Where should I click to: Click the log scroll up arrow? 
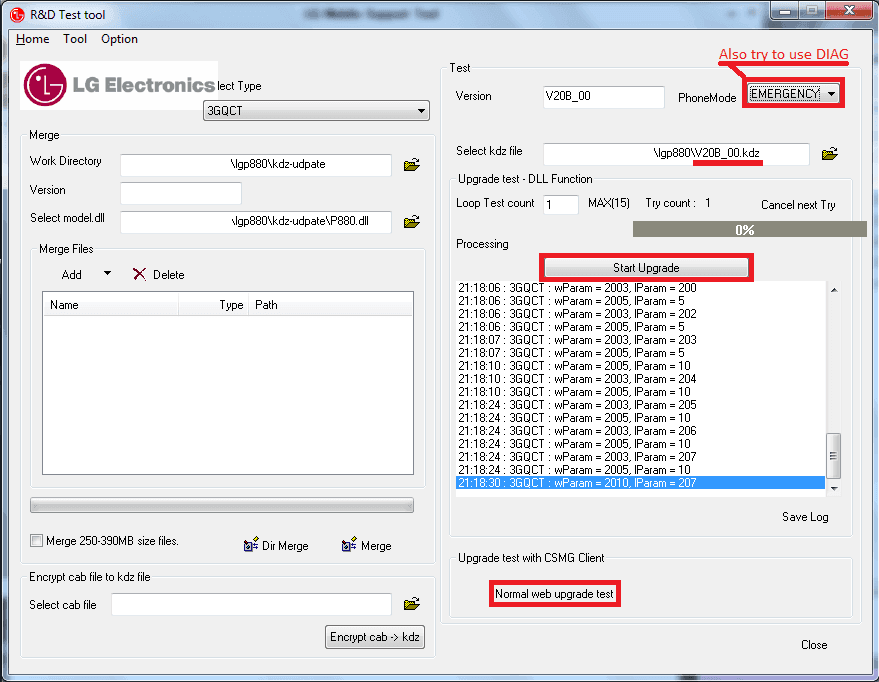(834, 290)
